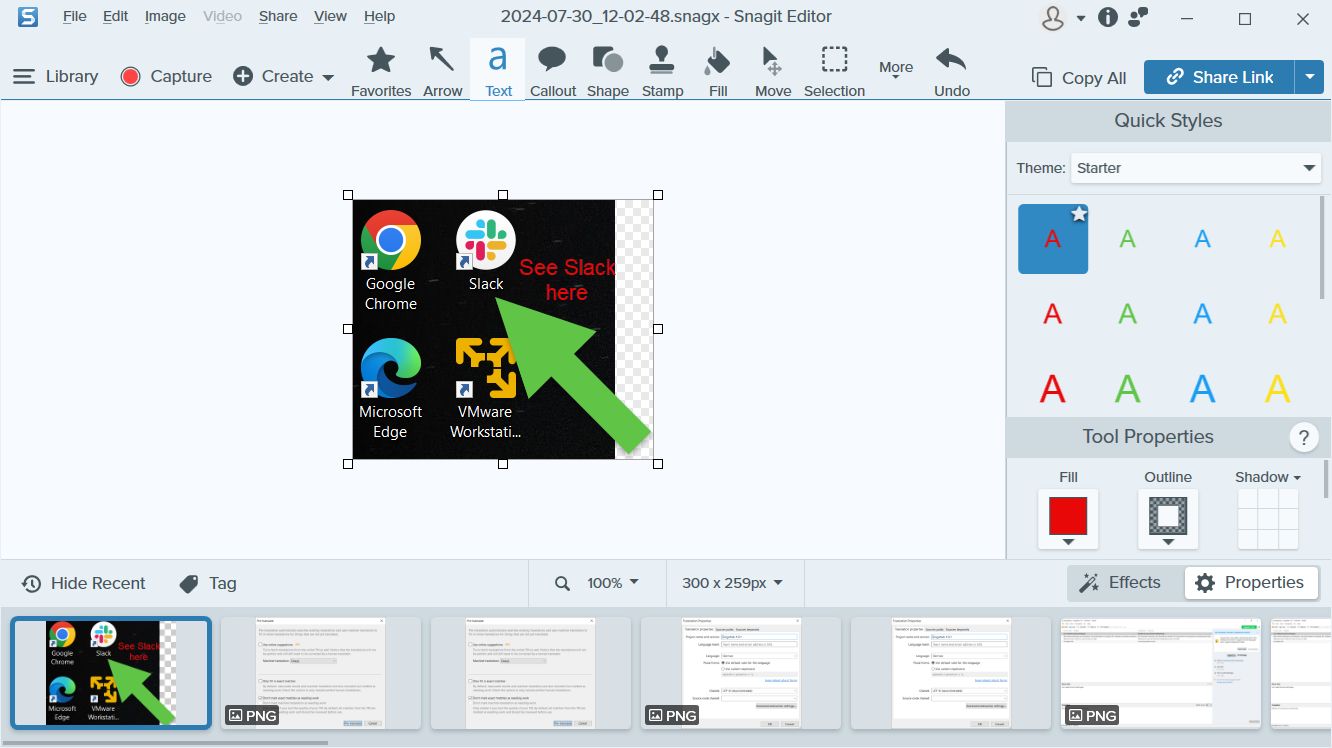
Task: Open the View menu
Action: pyautogui.click(x=330, y=16)
